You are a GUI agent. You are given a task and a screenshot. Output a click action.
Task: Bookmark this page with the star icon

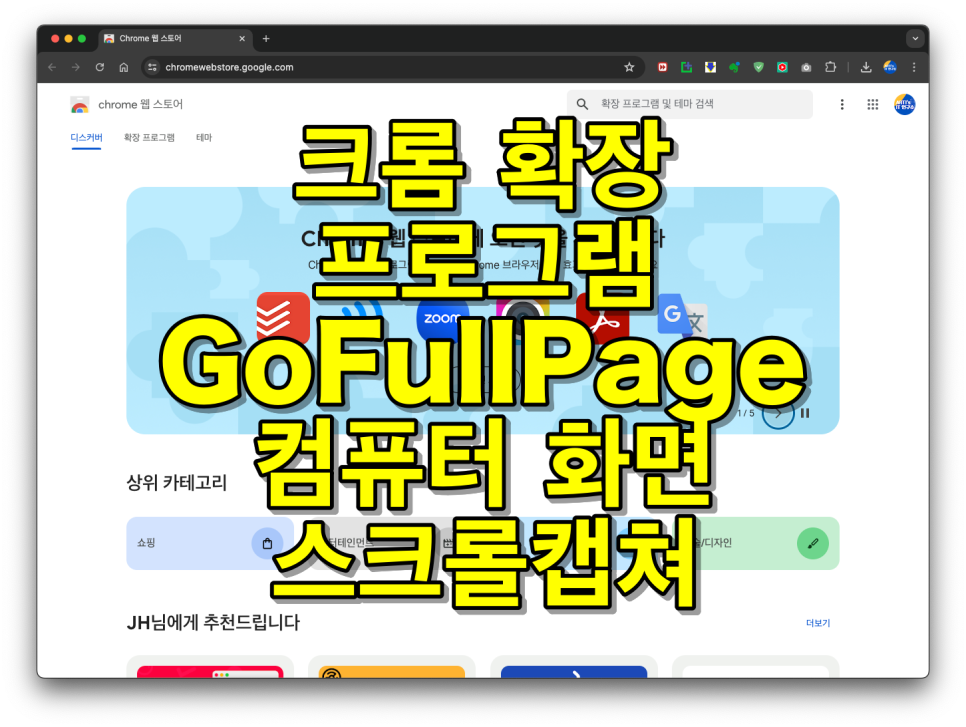pos(629,67)
